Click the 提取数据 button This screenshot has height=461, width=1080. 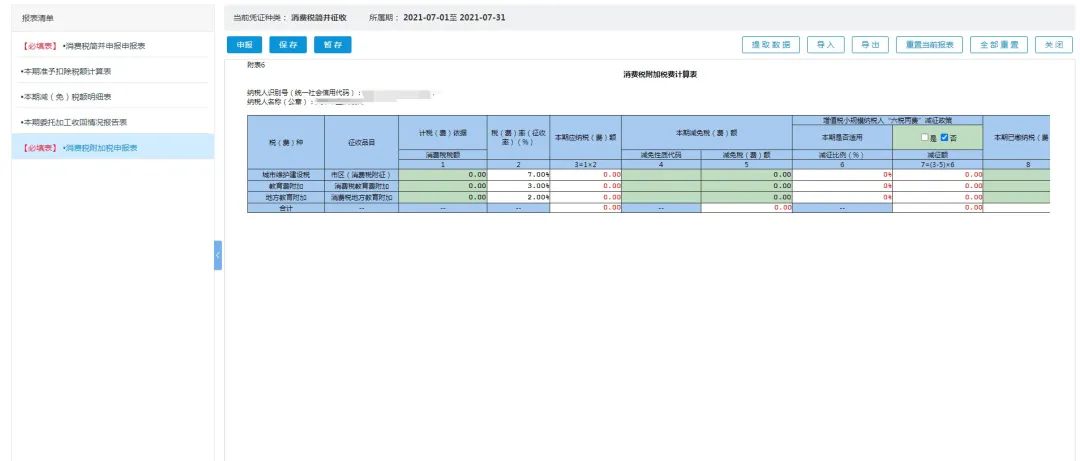point(771,45)
